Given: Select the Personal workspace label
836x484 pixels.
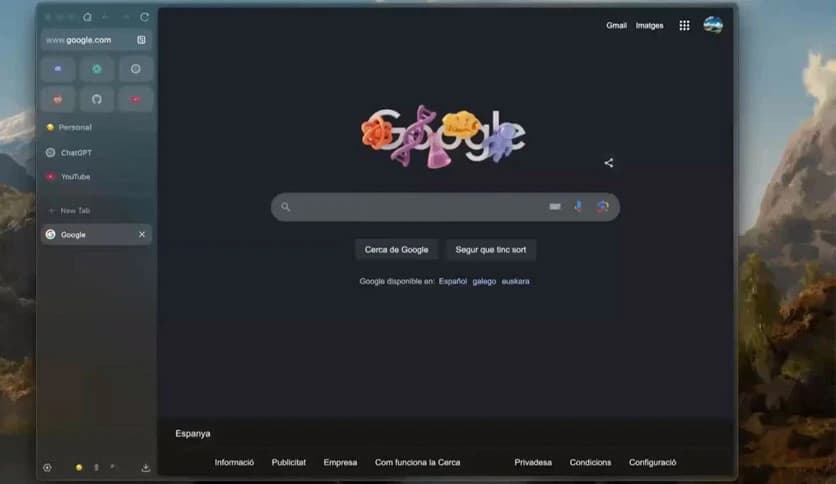Looking at the screenshot, I should pos(75,127).
